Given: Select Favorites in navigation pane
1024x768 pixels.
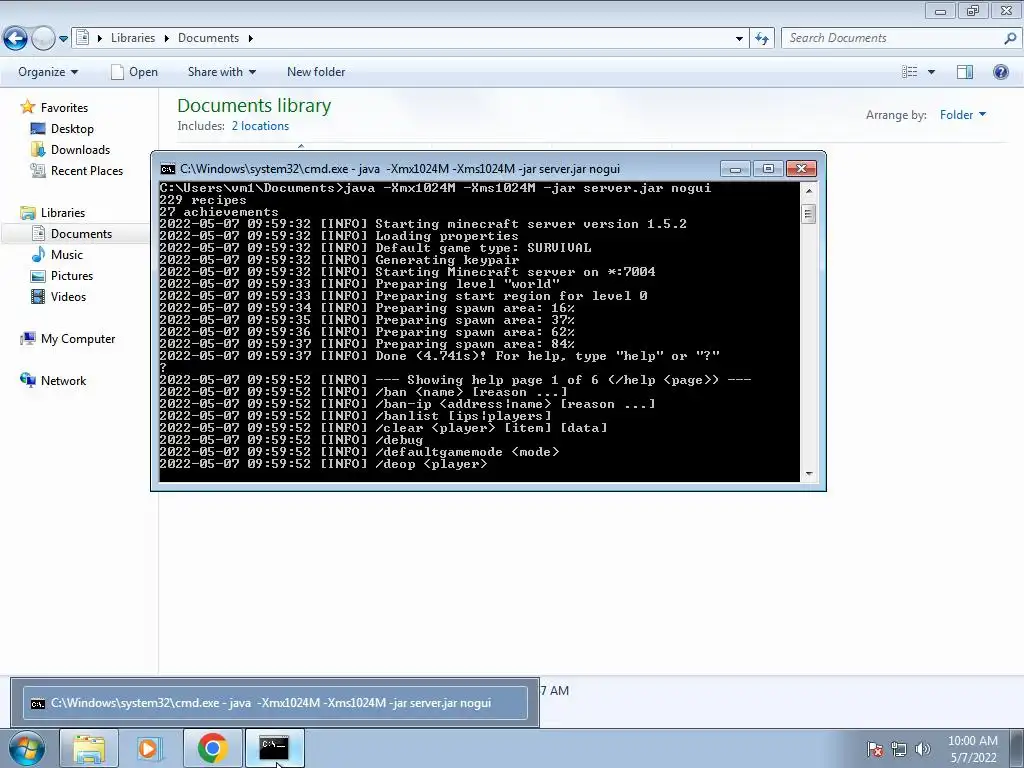Looking at the screenshot, I should [64, 108].
